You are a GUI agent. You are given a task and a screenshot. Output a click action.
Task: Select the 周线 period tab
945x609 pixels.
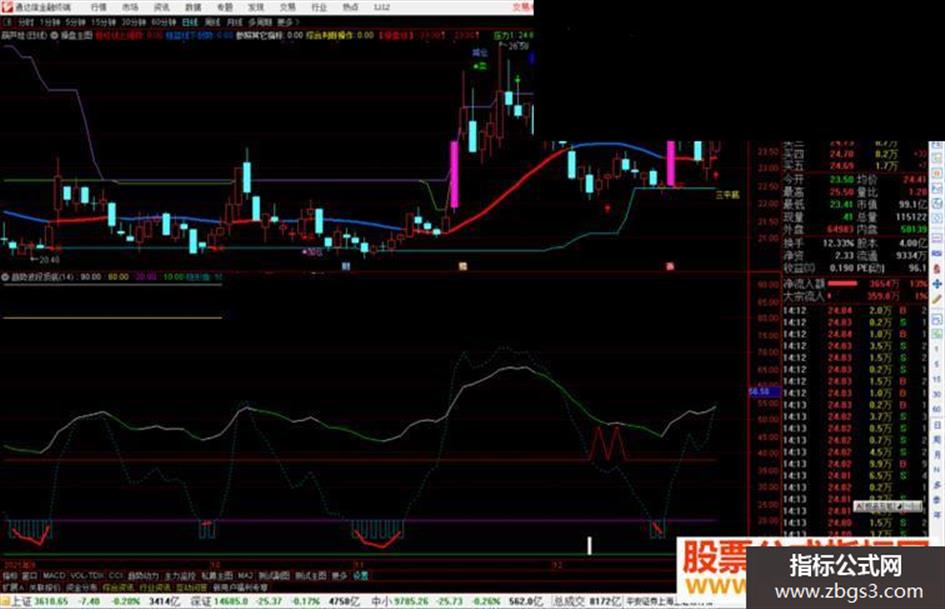coord(212,22)
